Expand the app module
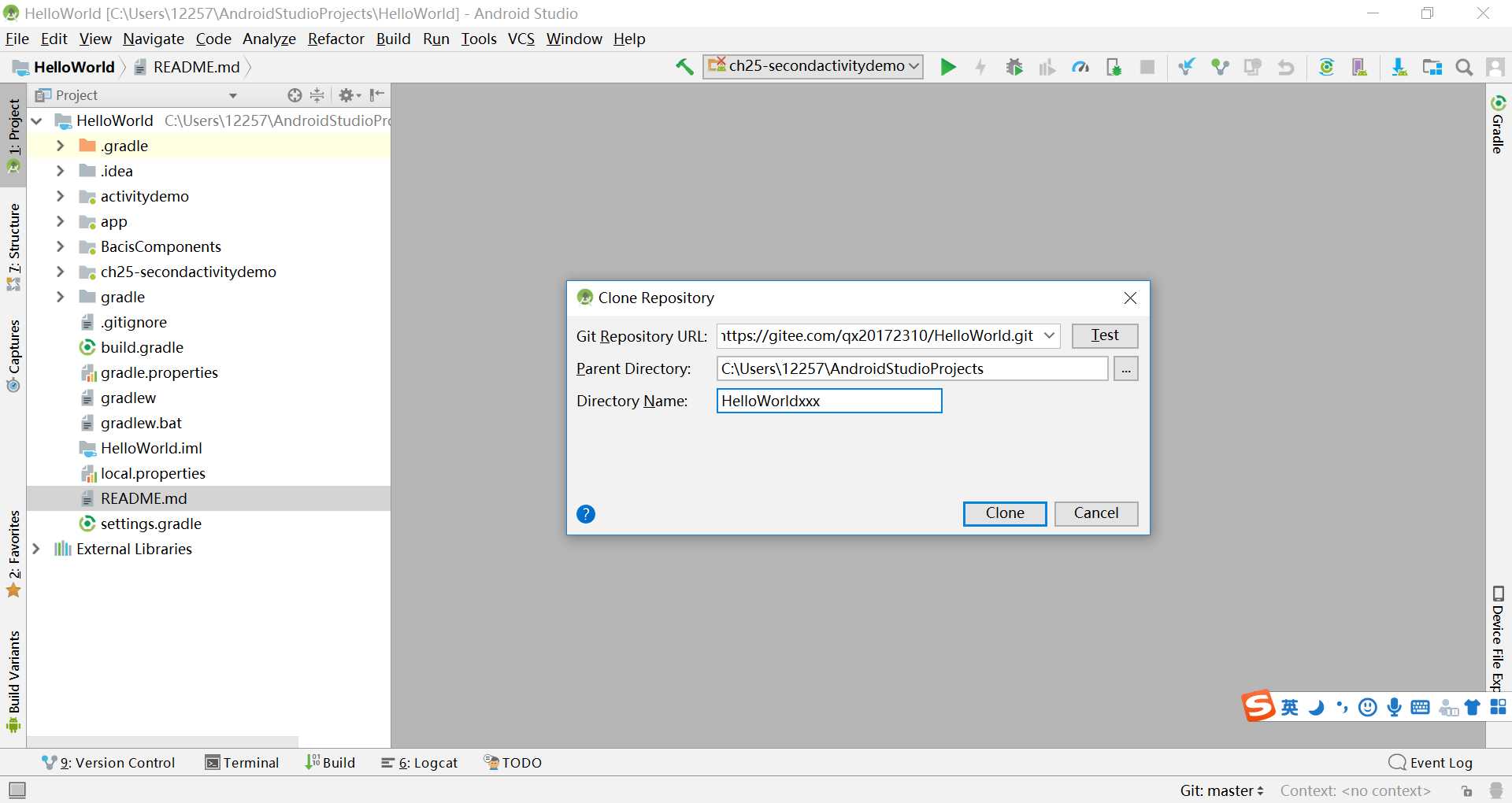 coord(60,221)
